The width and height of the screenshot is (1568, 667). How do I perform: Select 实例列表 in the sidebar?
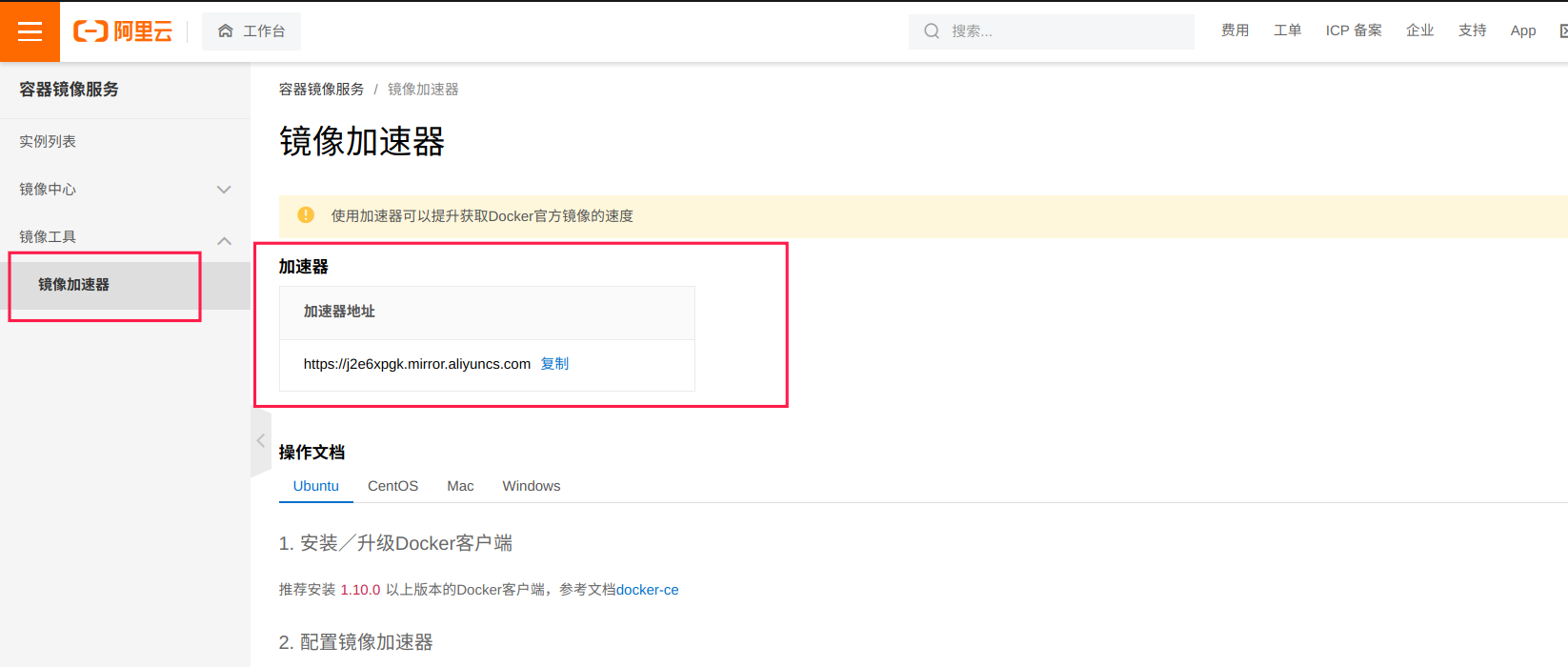(125, 141)
